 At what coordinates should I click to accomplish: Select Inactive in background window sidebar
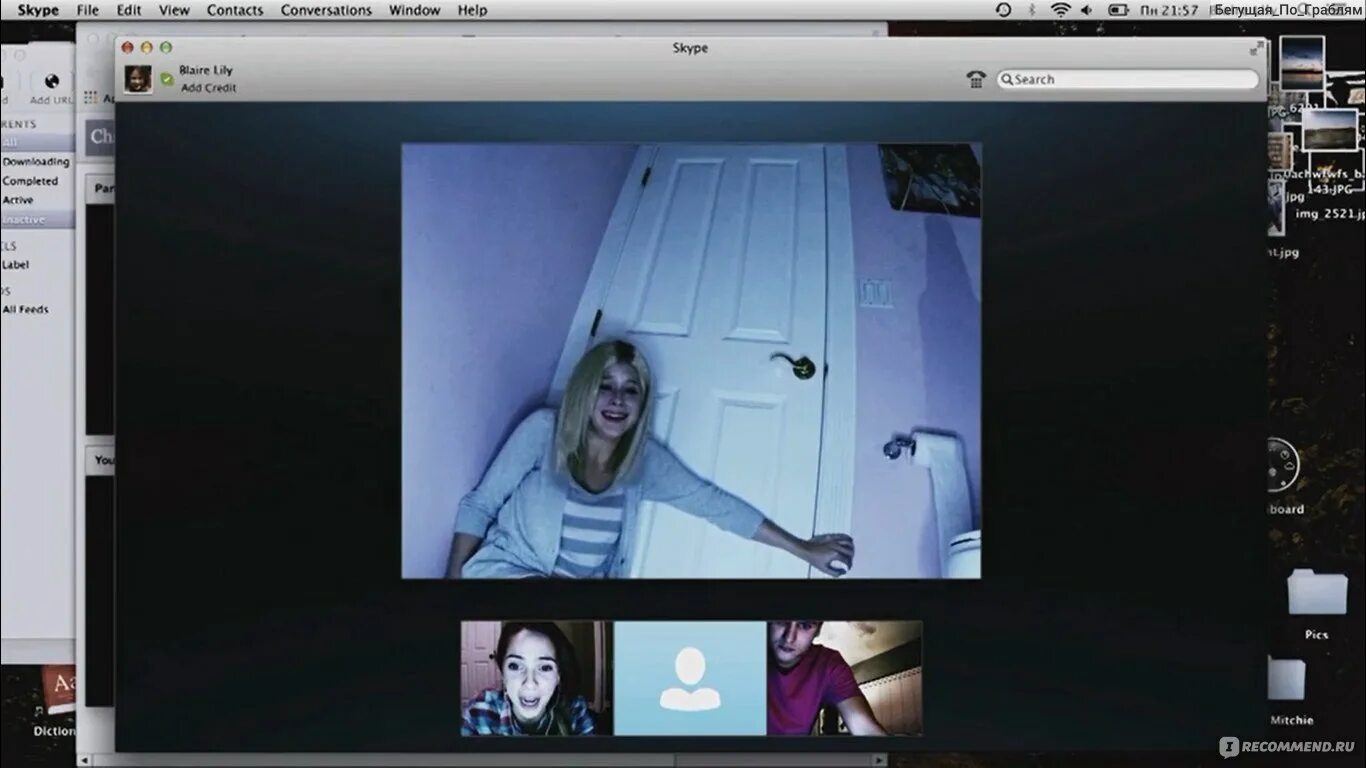point(37,219)
